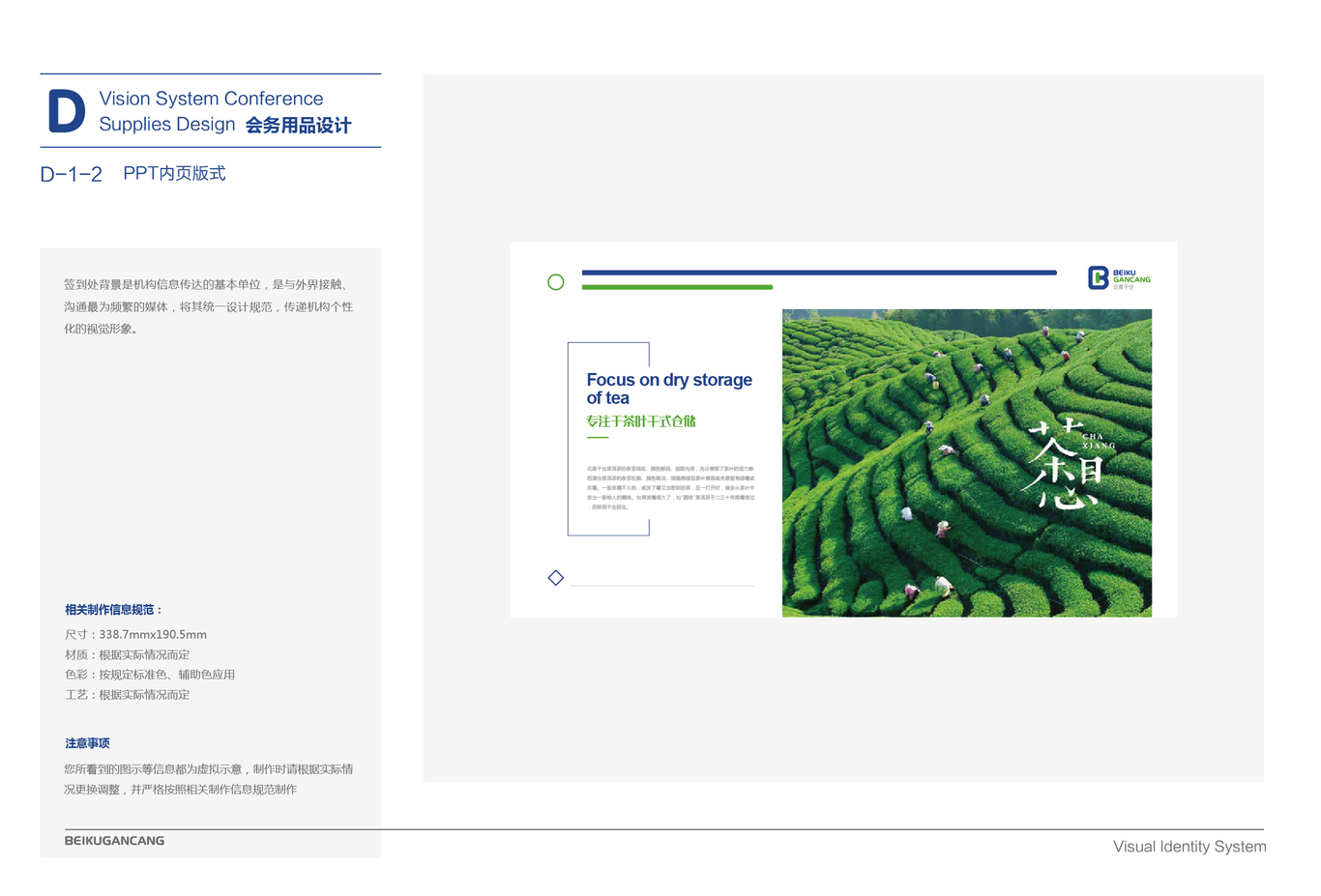
Task: Click the 'Vision System Conference' heading
Action: 211,99
